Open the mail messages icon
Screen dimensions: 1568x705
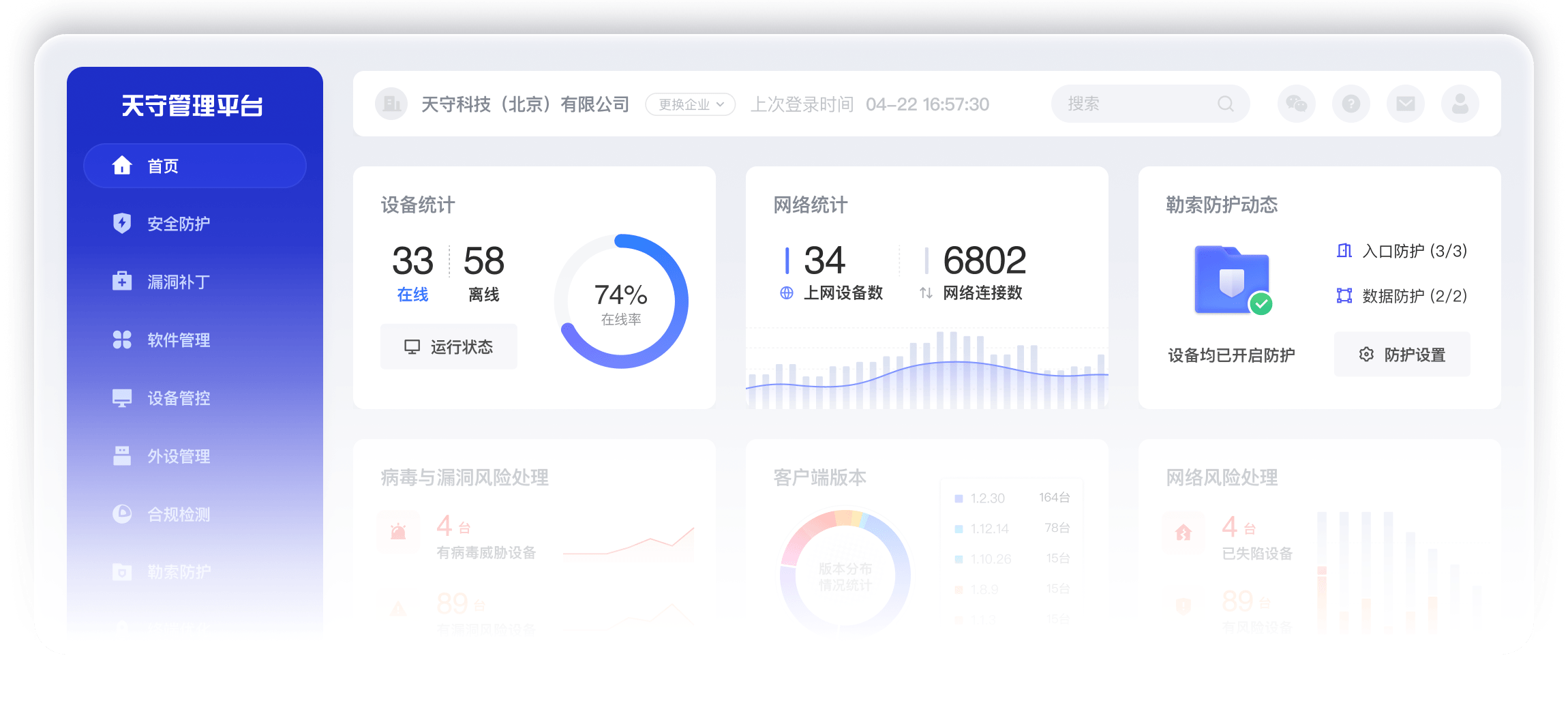(1405, 104)
